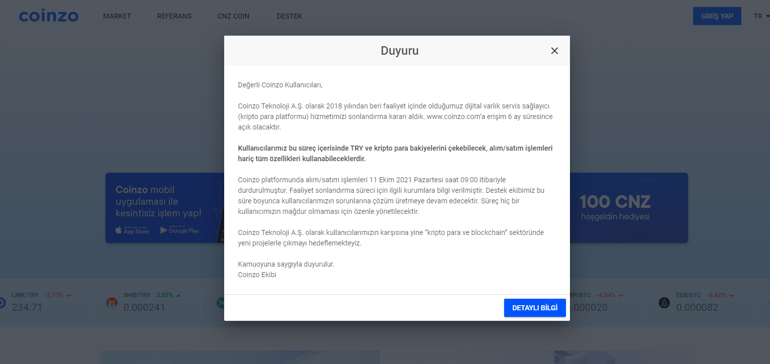This screenshot has height=364, width=770.
Task: Click the -4.54% change indicator
Action: [x=609, y=295]
